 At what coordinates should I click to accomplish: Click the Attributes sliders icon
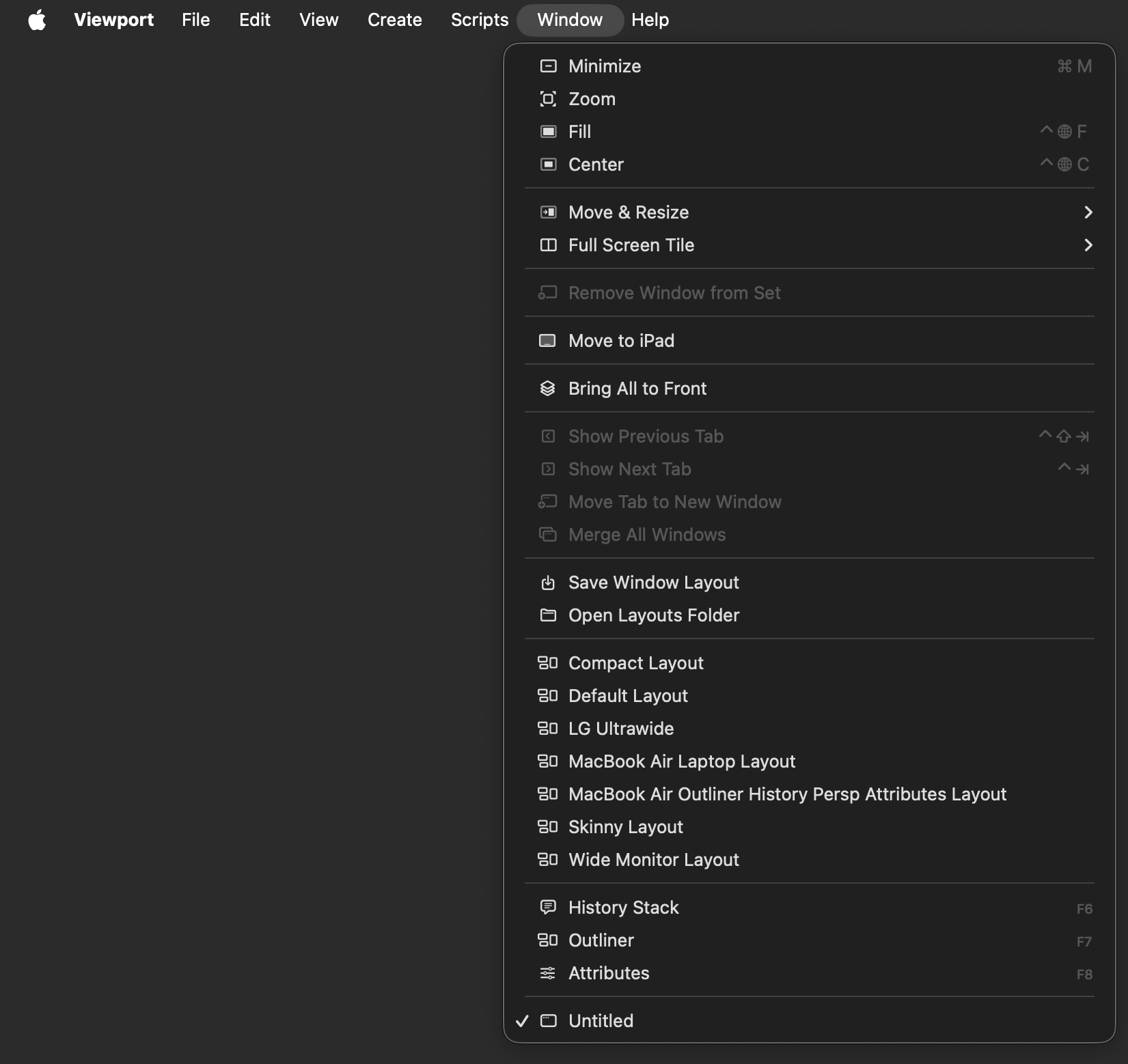(548, 973)
